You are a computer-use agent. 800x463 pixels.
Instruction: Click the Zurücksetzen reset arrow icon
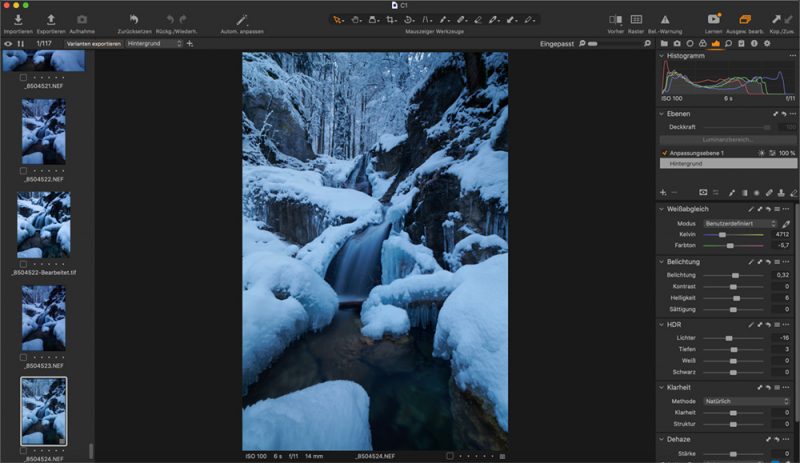click(134, 20)
